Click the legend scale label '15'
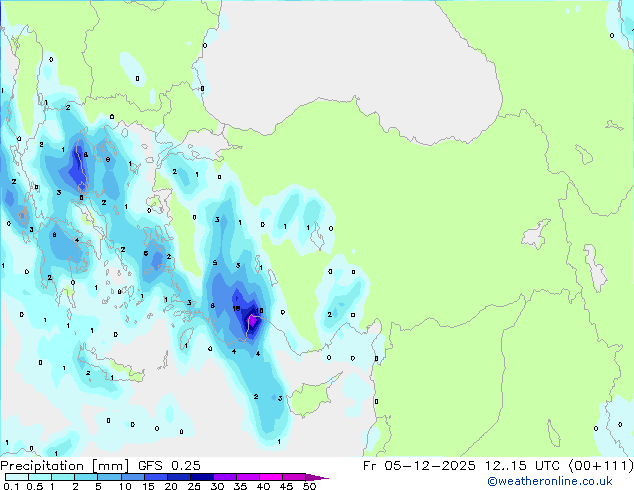Viewport: 634px width, 490px height. (x=148, y=486)
